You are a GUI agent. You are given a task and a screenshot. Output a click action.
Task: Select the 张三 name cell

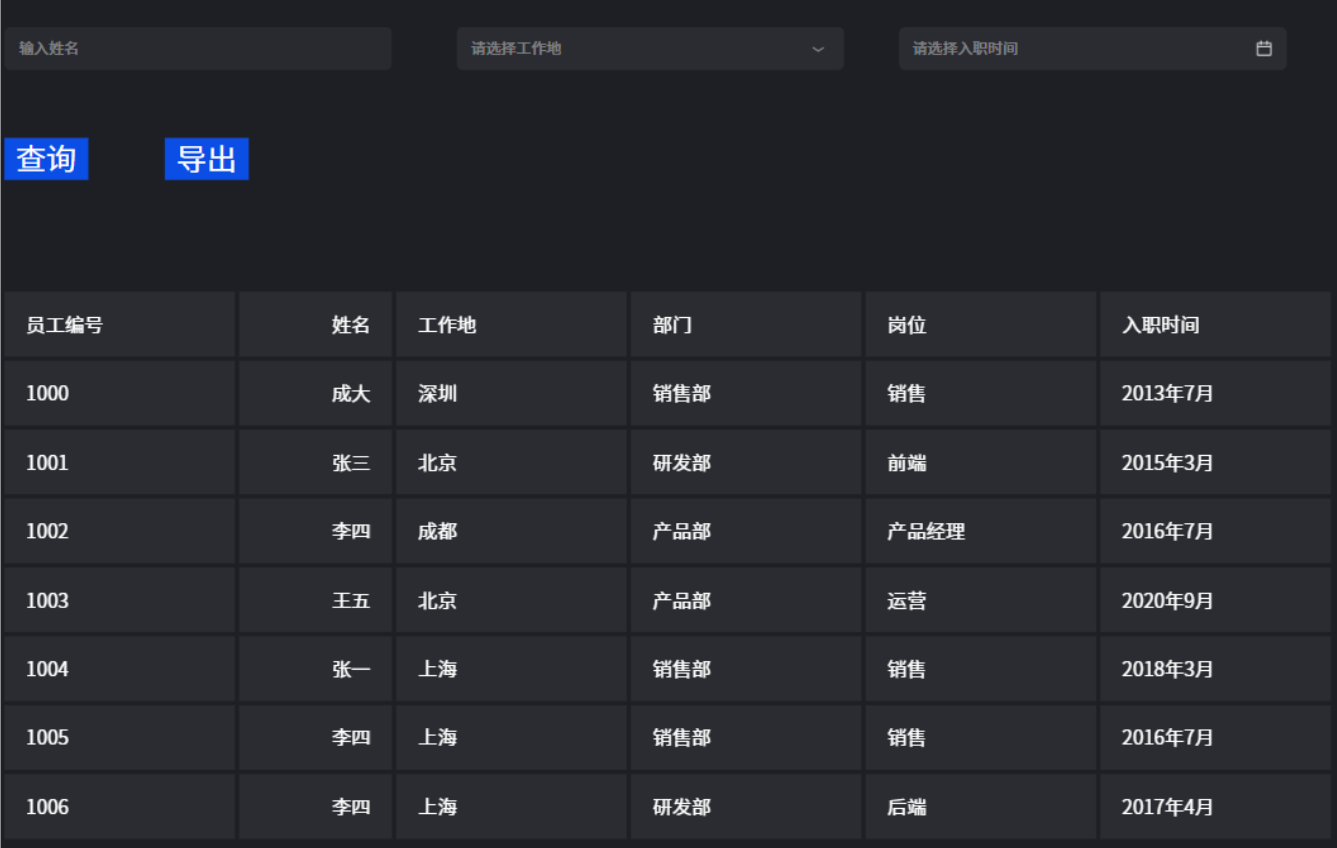316,462
